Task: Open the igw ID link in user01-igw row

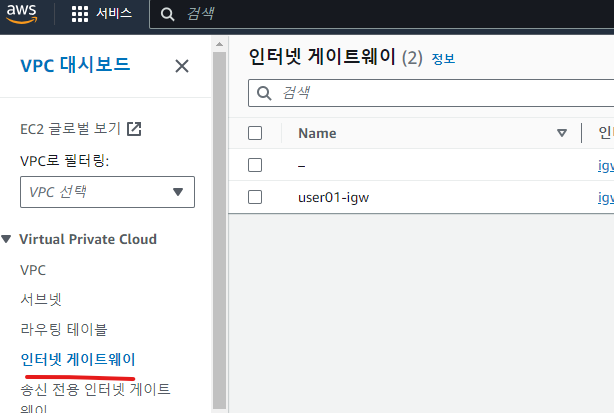Action: click(606, 198)
